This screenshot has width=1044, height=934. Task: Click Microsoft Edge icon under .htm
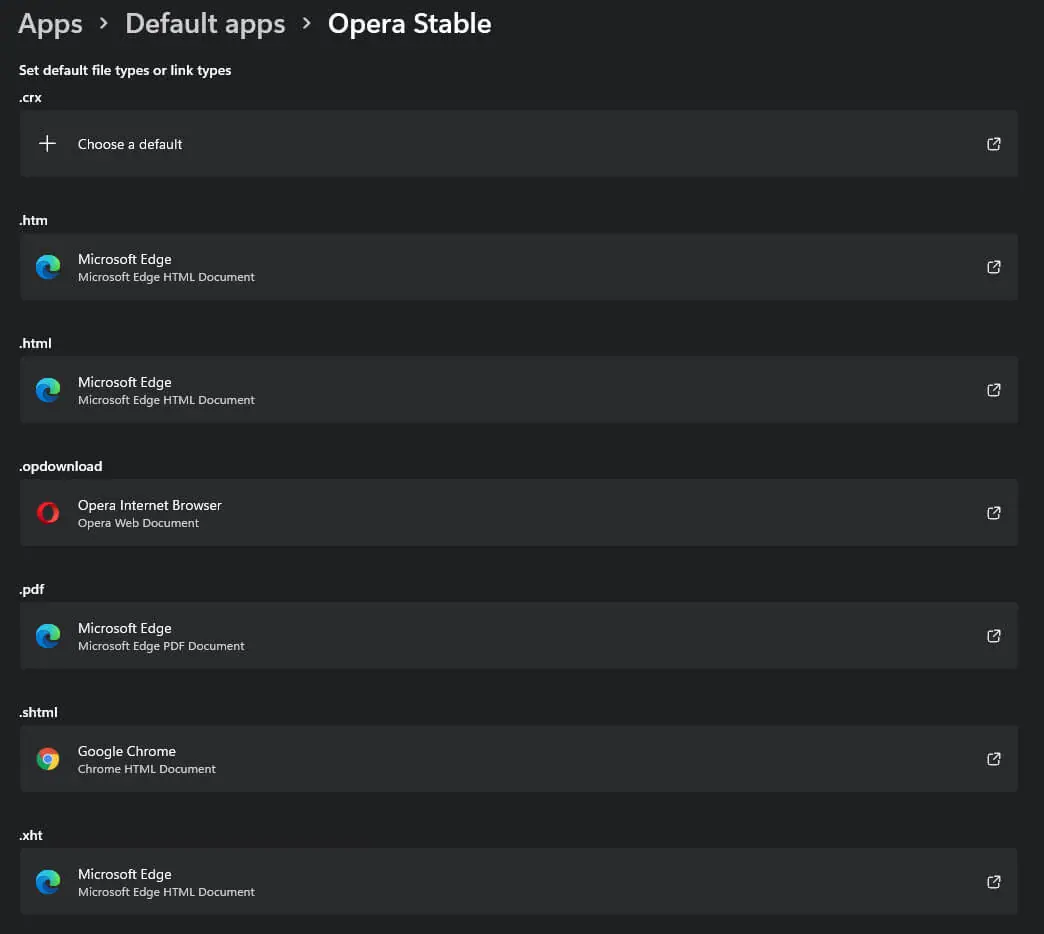coord(48,267)
